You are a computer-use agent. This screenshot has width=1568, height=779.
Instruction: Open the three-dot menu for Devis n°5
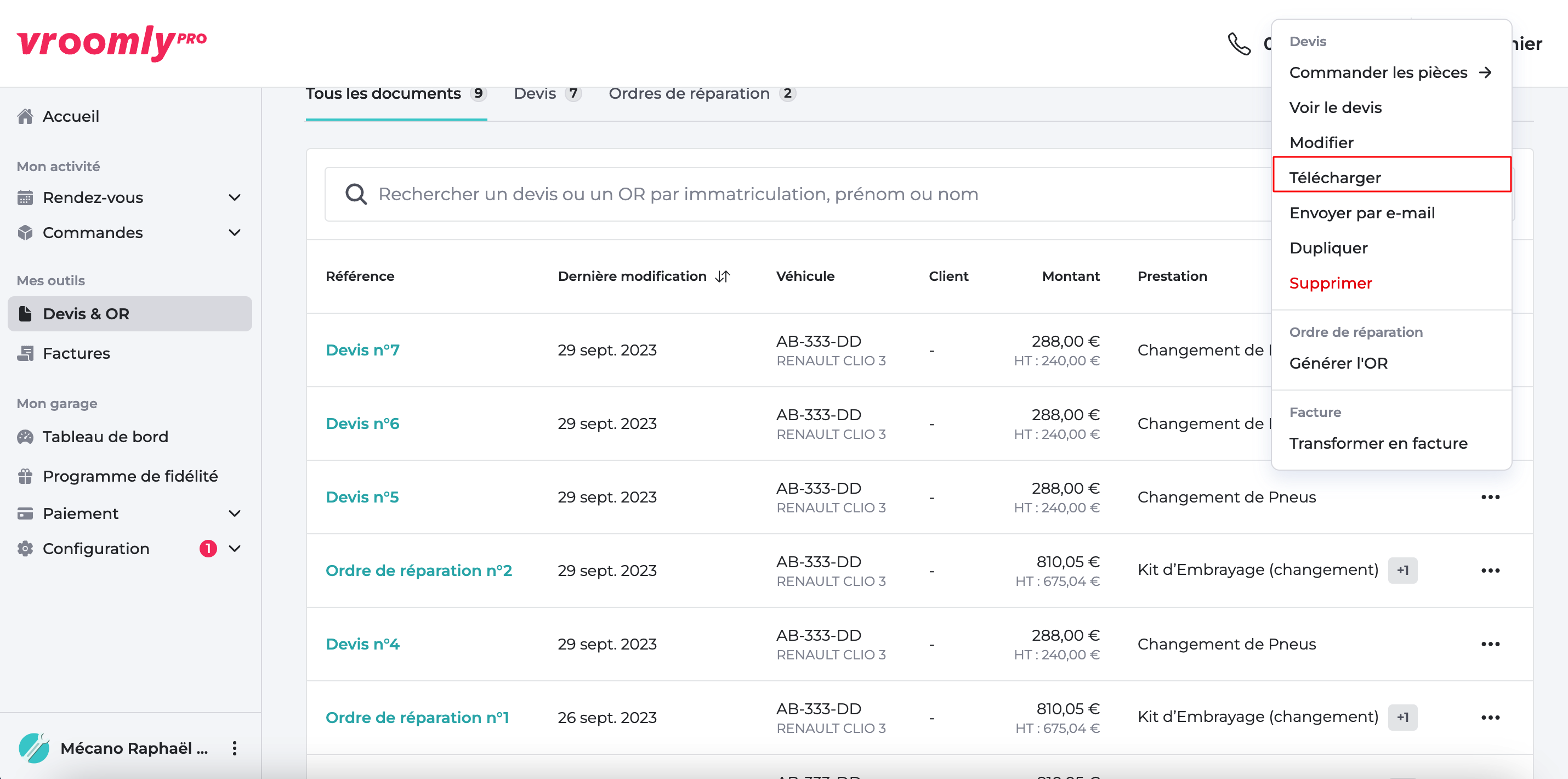coord(1490,497)
